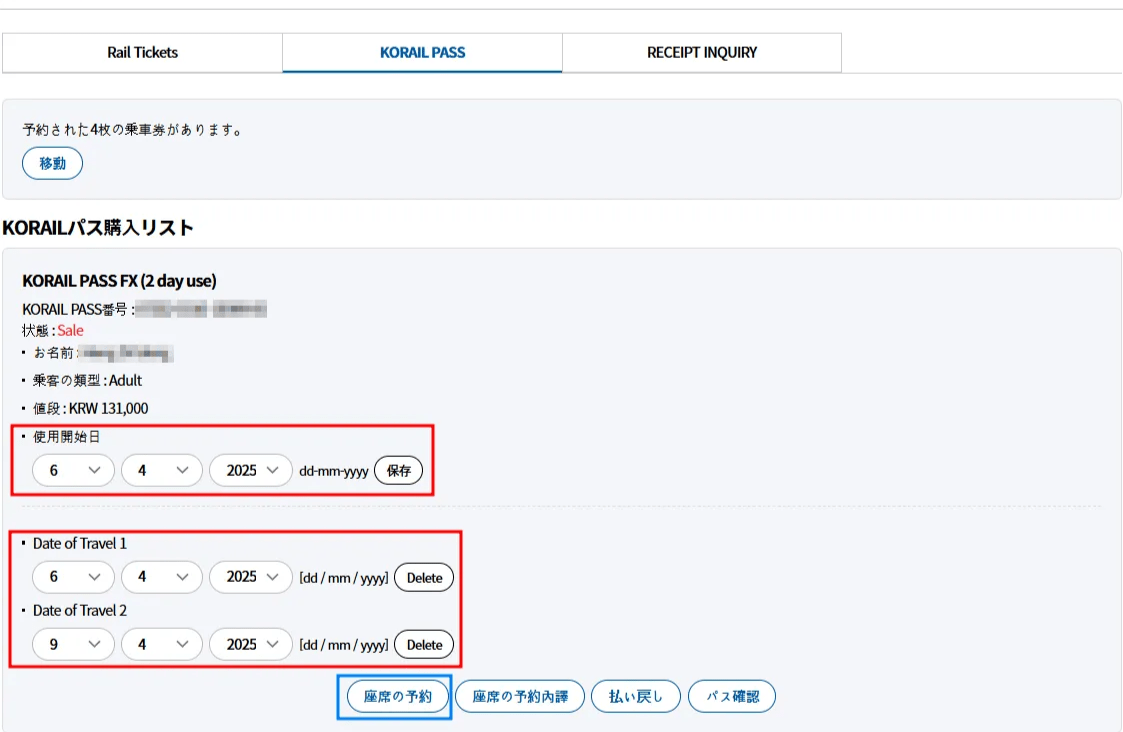The height and width of the screenshot is (732, 1123).
Task: Switch to the Rail Tickets tab
Action: tap(142, 53)
